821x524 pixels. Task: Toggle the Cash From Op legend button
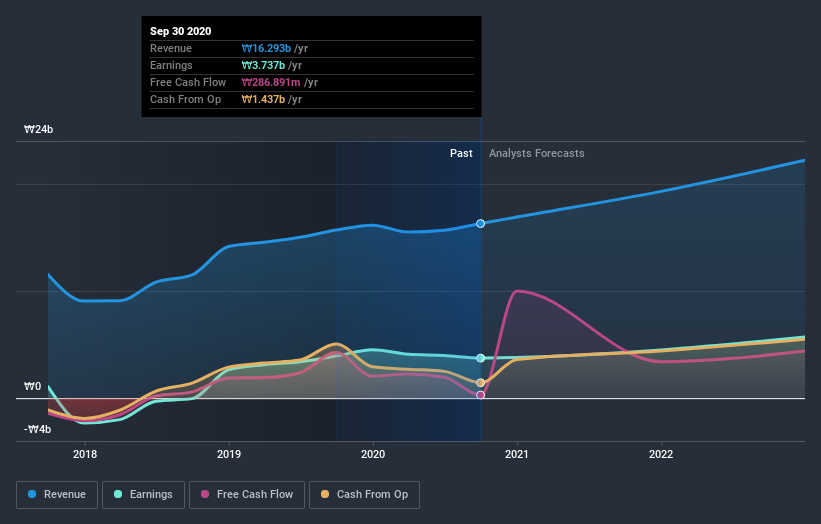[364, 495]
